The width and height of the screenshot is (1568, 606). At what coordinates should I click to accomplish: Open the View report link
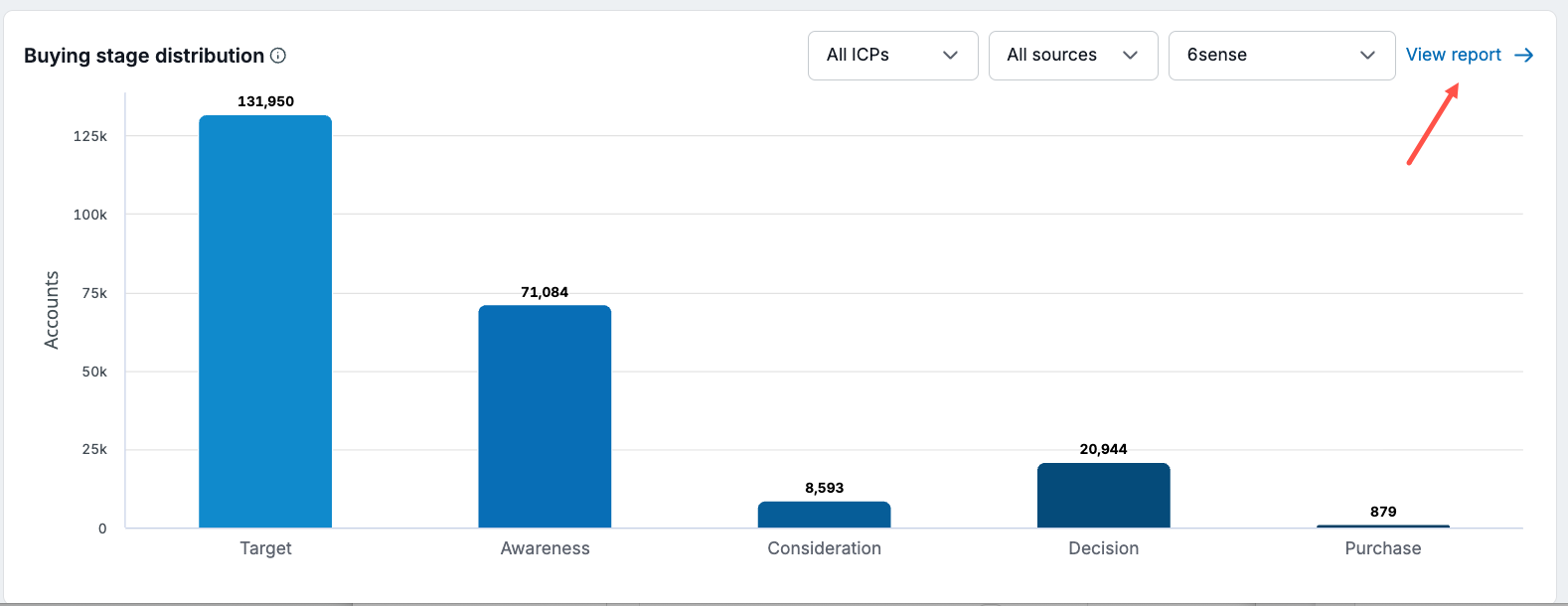tap(1470, 56)
